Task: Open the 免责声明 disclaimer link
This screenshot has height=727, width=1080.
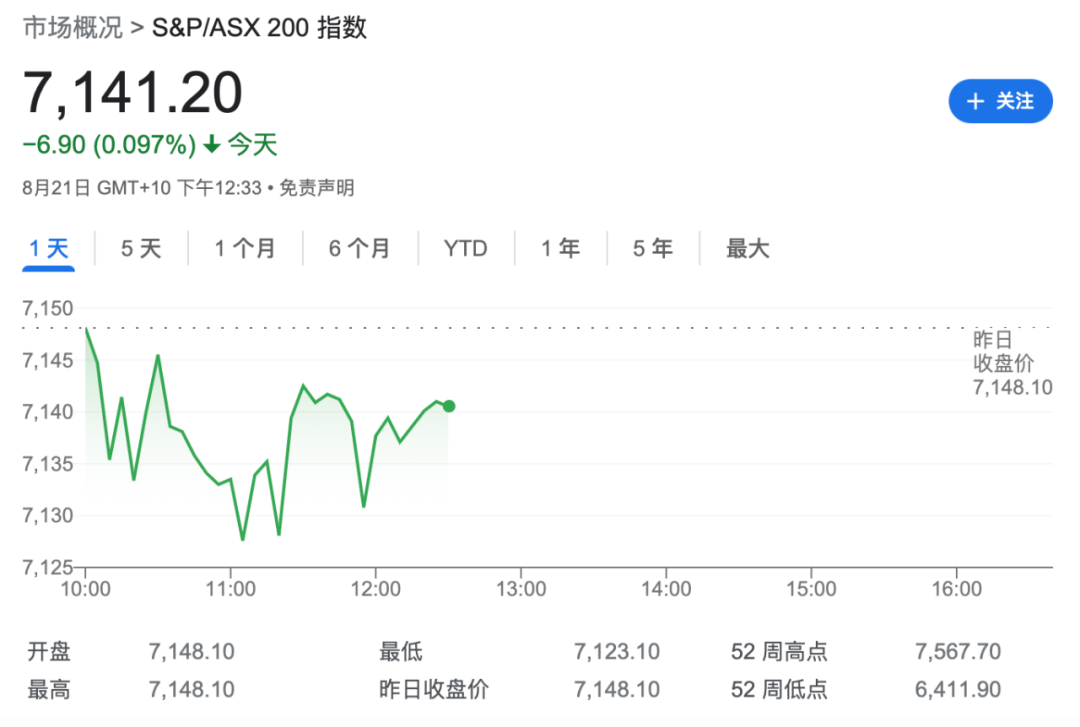Action: point(316,187)
